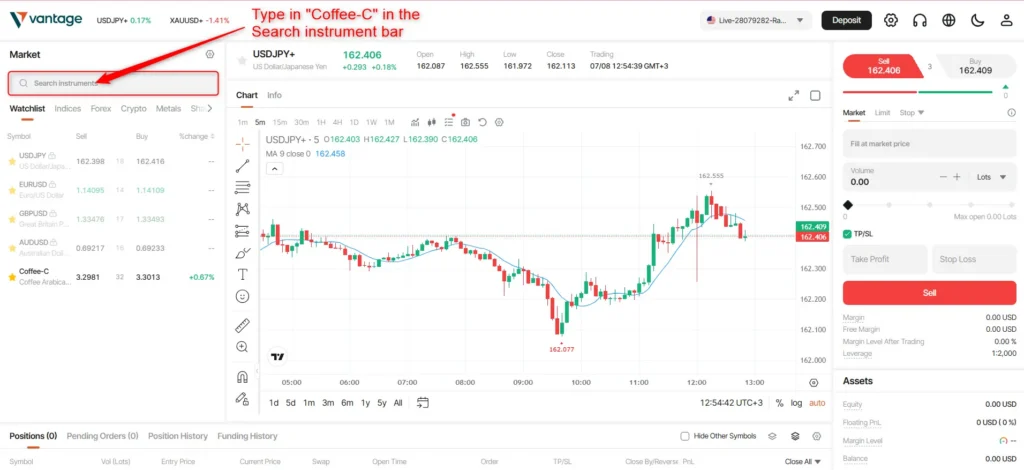This screenshot has width=1024, height=470.
Task: Click the order type info icon
Action: coord(1012,112)
